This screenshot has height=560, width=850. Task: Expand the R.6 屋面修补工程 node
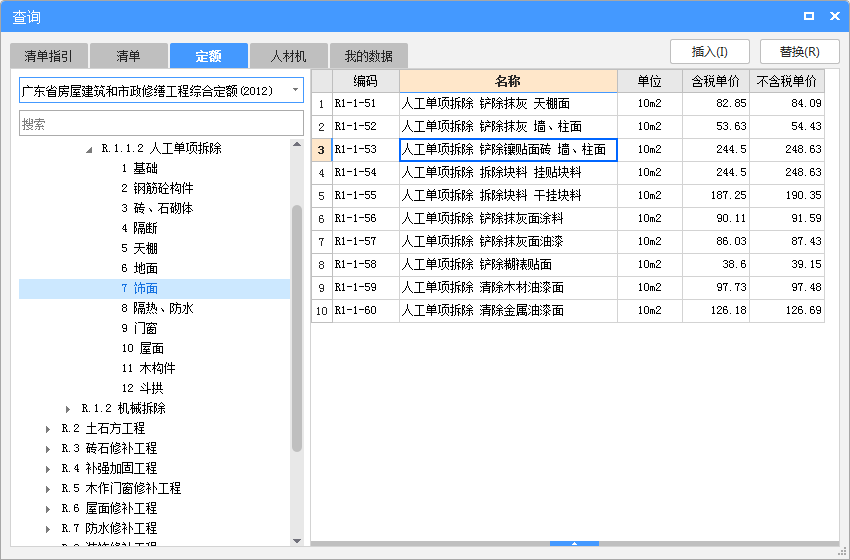point(48,509)
